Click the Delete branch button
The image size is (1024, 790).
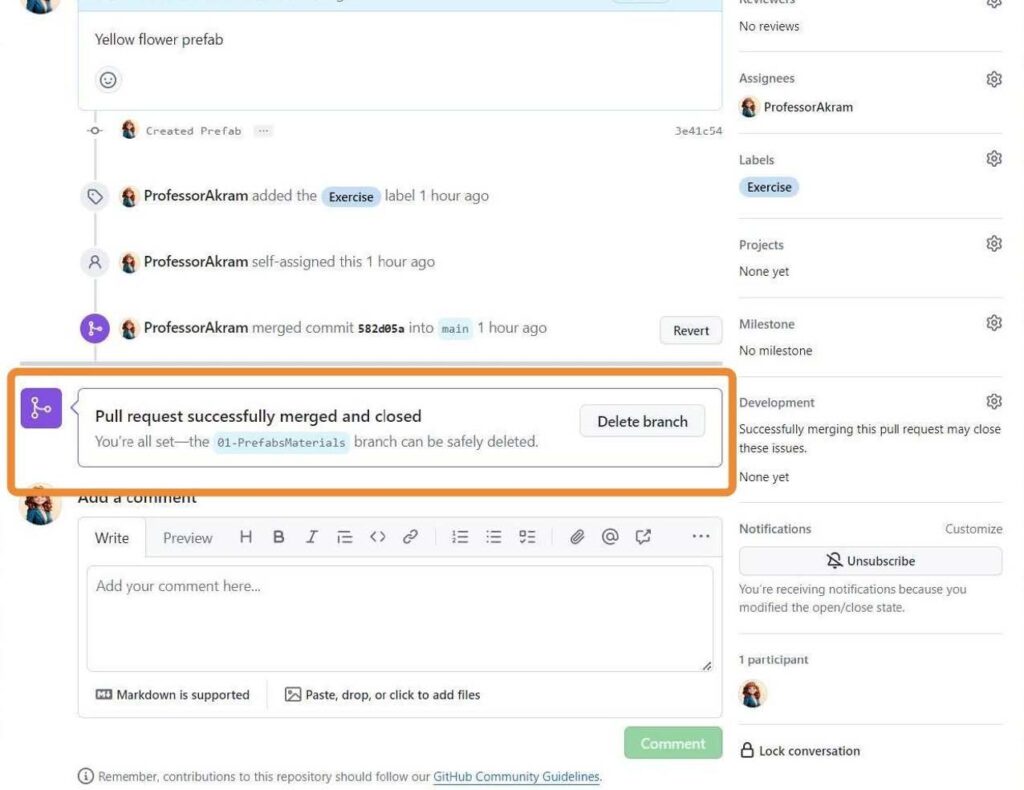tap(642, 422)
